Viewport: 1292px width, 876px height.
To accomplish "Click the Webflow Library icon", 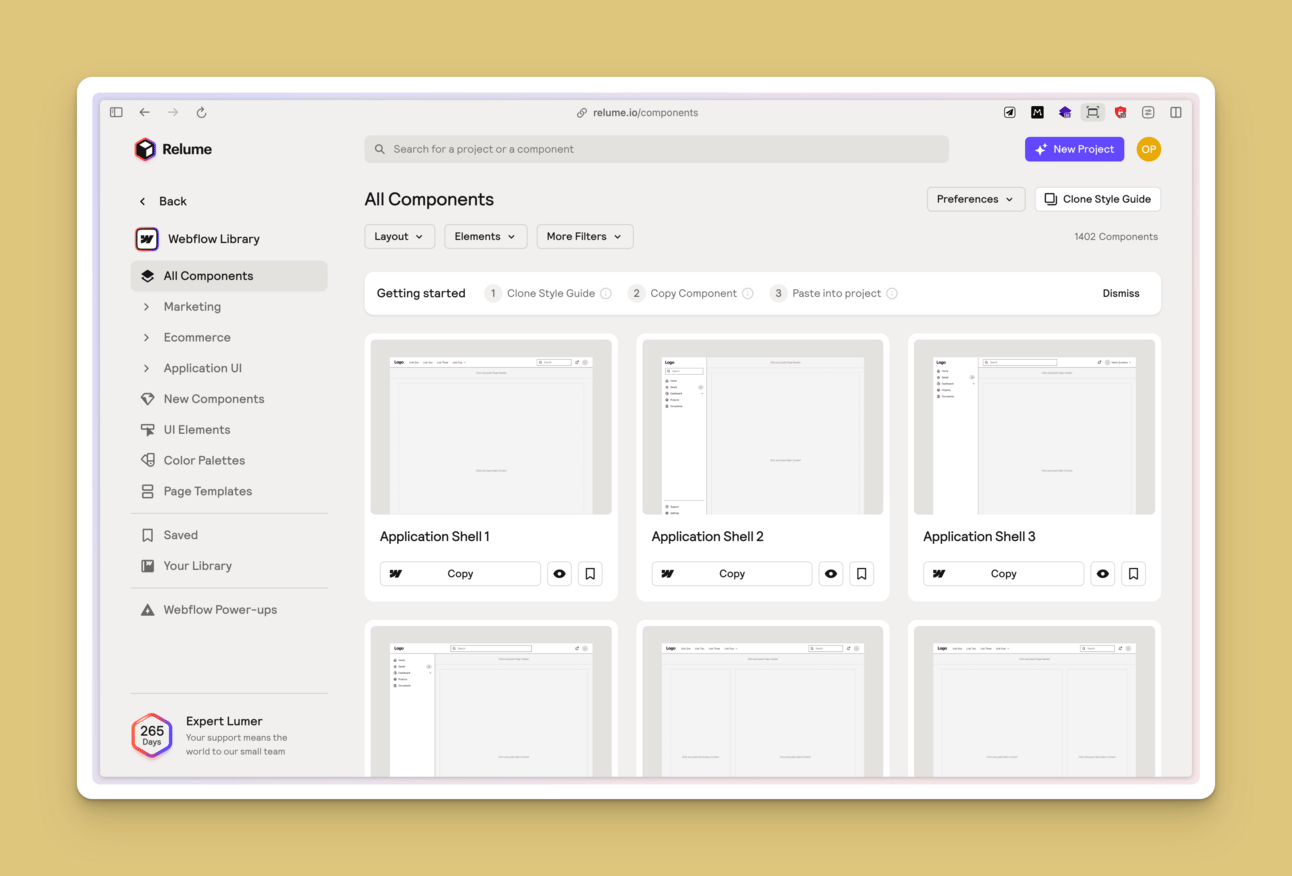I will (147, 239).
